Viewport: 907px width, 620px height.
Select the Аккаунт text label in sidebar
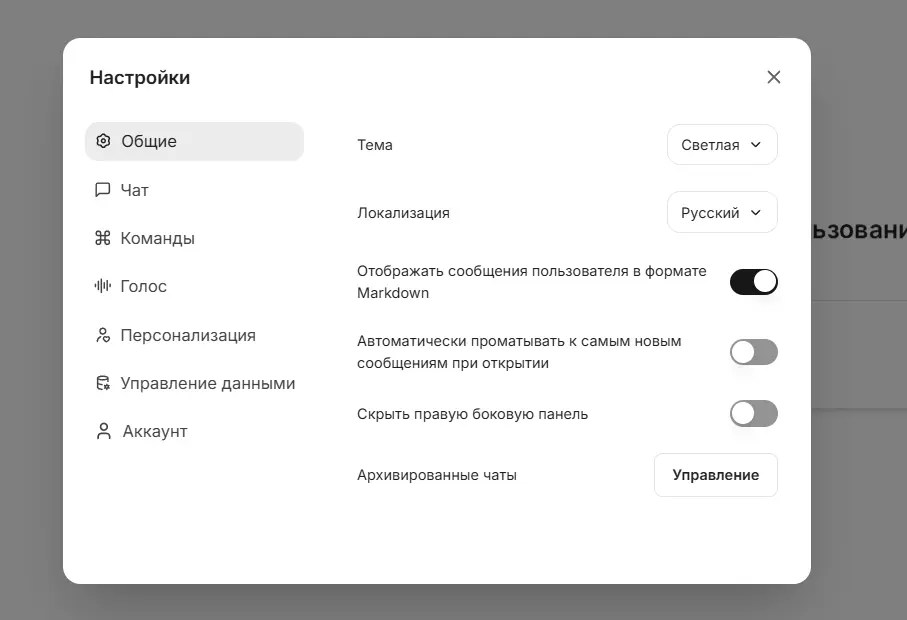pos(155,431)
